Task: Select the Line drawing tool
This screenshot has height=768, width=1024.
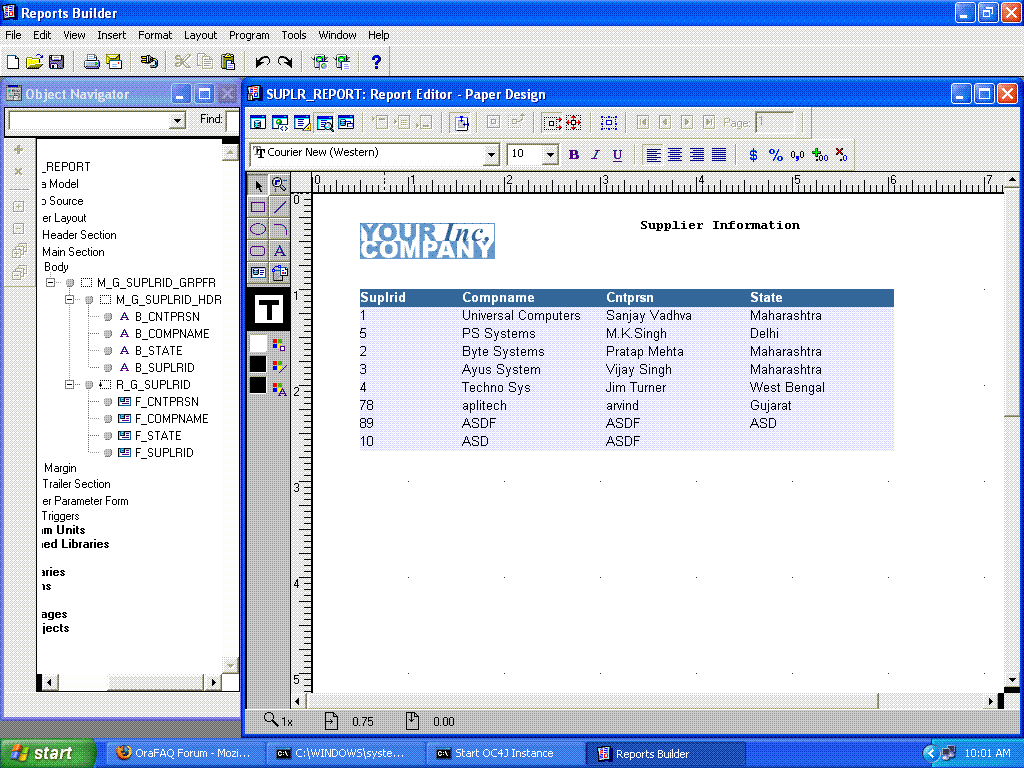Action: [280, 208]
